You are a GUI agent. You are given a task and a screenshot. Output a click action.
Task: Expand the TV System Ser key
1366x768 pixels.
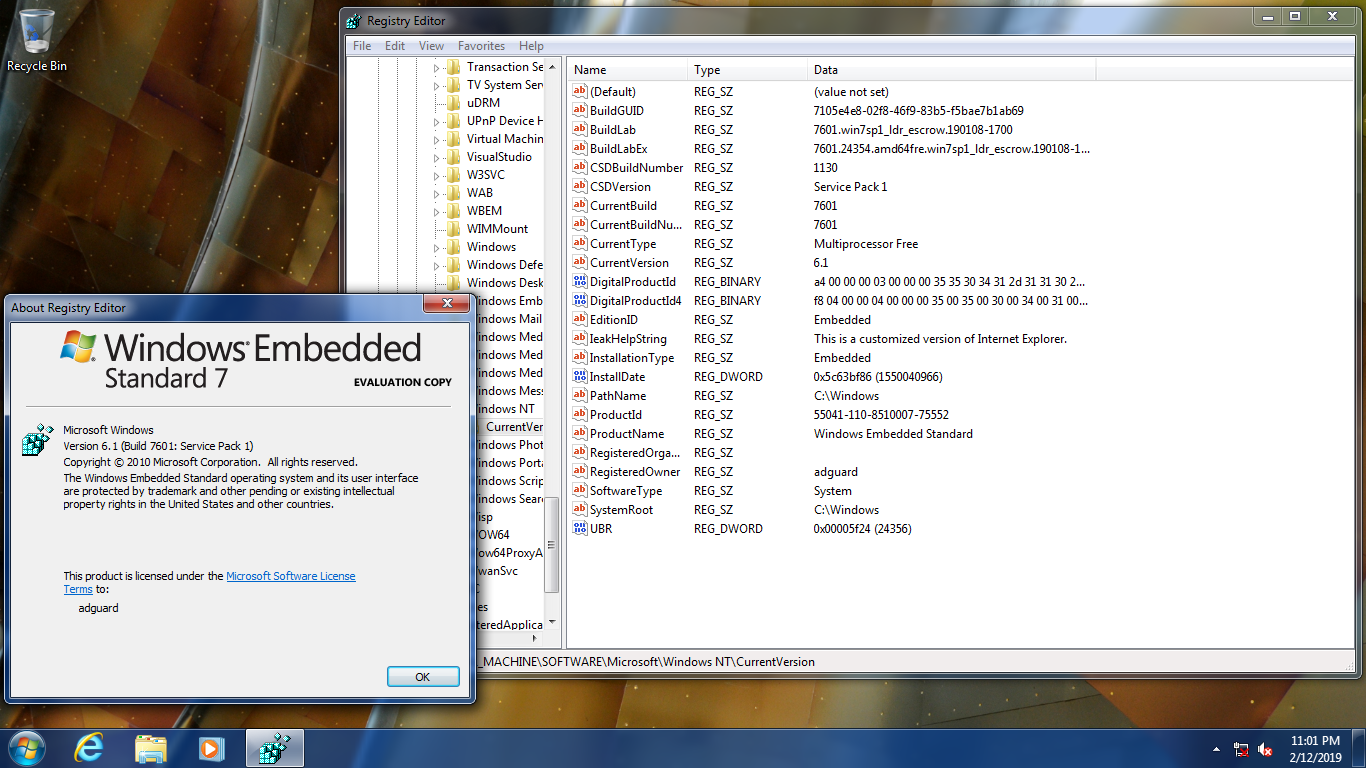click(437, 85)
